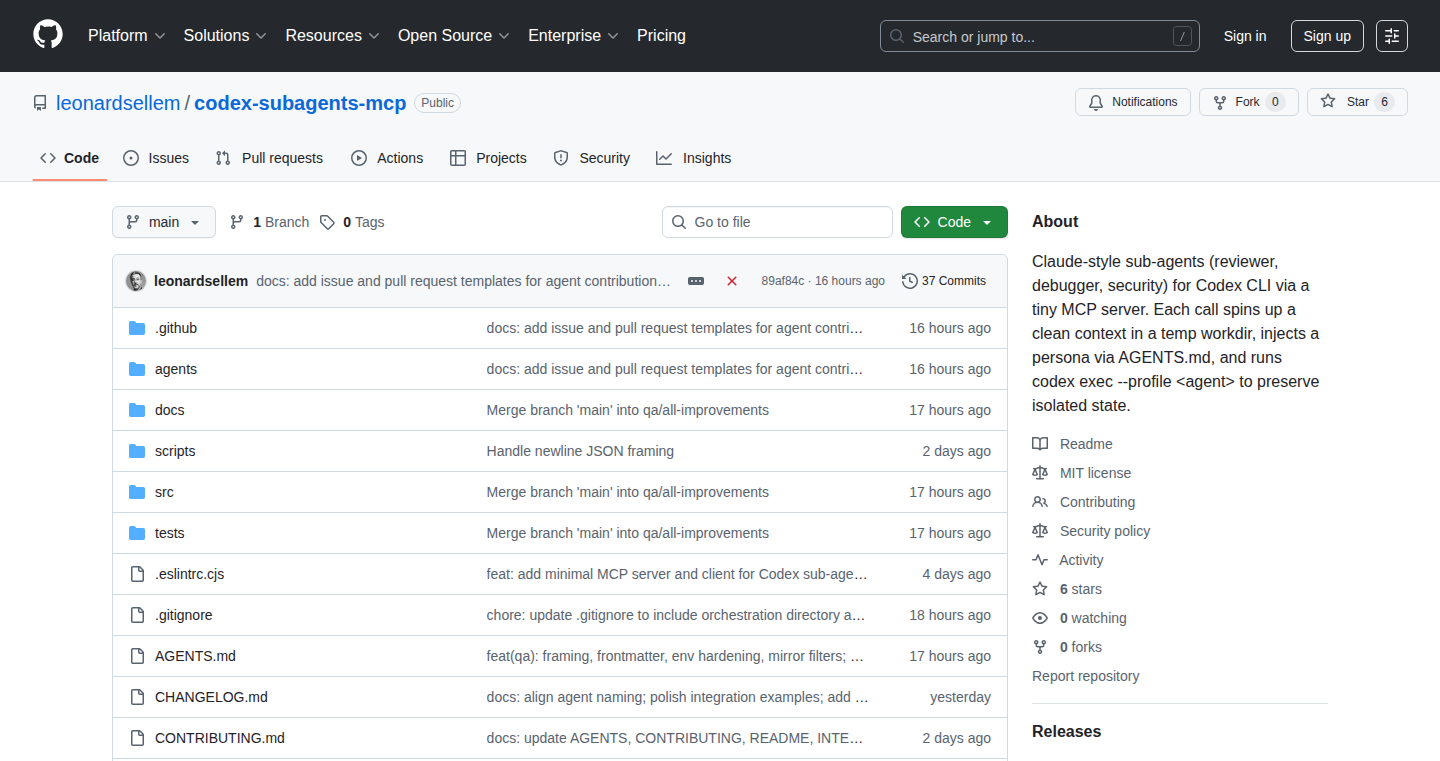Image resolution: width=1440 pixels, height=761 pixels.
Task: Click the Go to file search box
Action: tap(777, 222)
